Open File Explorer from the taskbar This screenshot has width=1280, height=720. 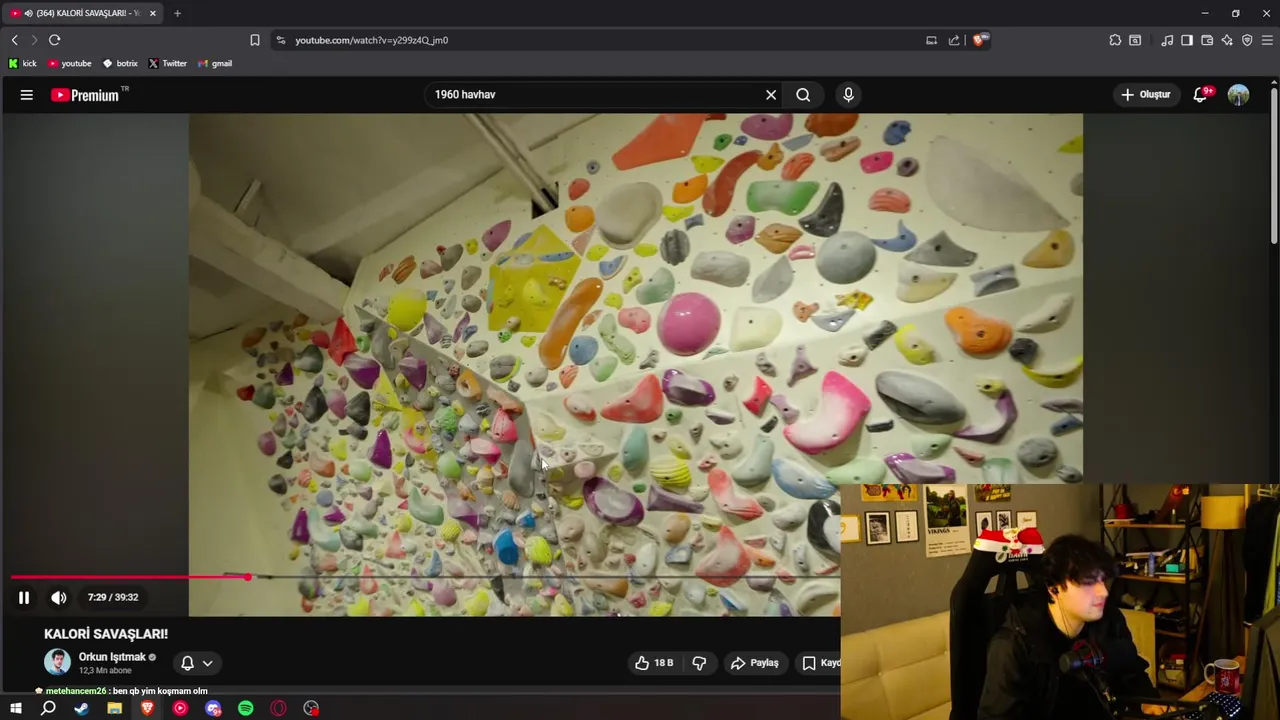pyautogui.click(x=114, y=708)
